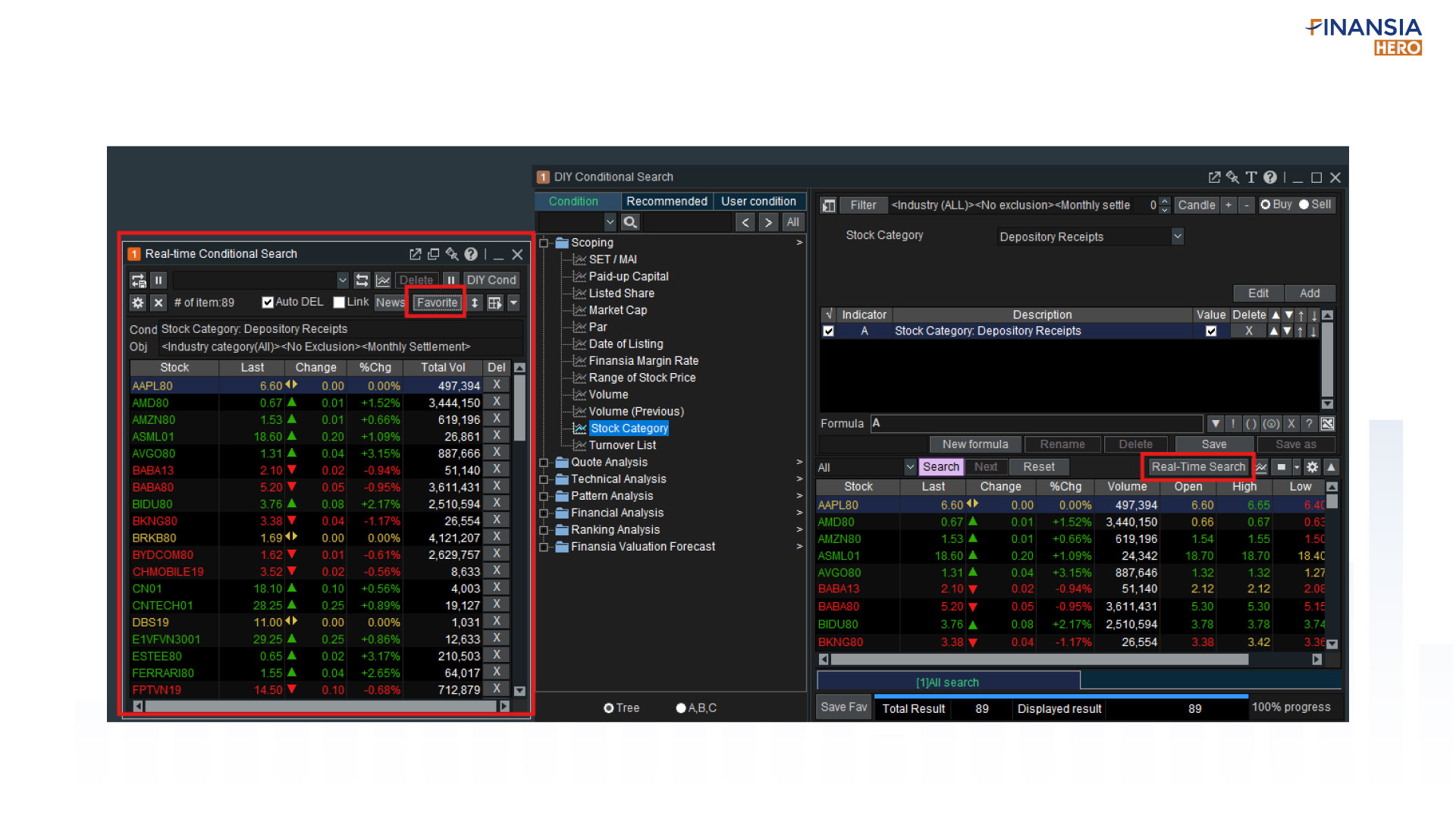Click the save/load swap icon in Real-time Conditional Search
The height and width of the screenshot is (819, 1456).
point(138,281)
